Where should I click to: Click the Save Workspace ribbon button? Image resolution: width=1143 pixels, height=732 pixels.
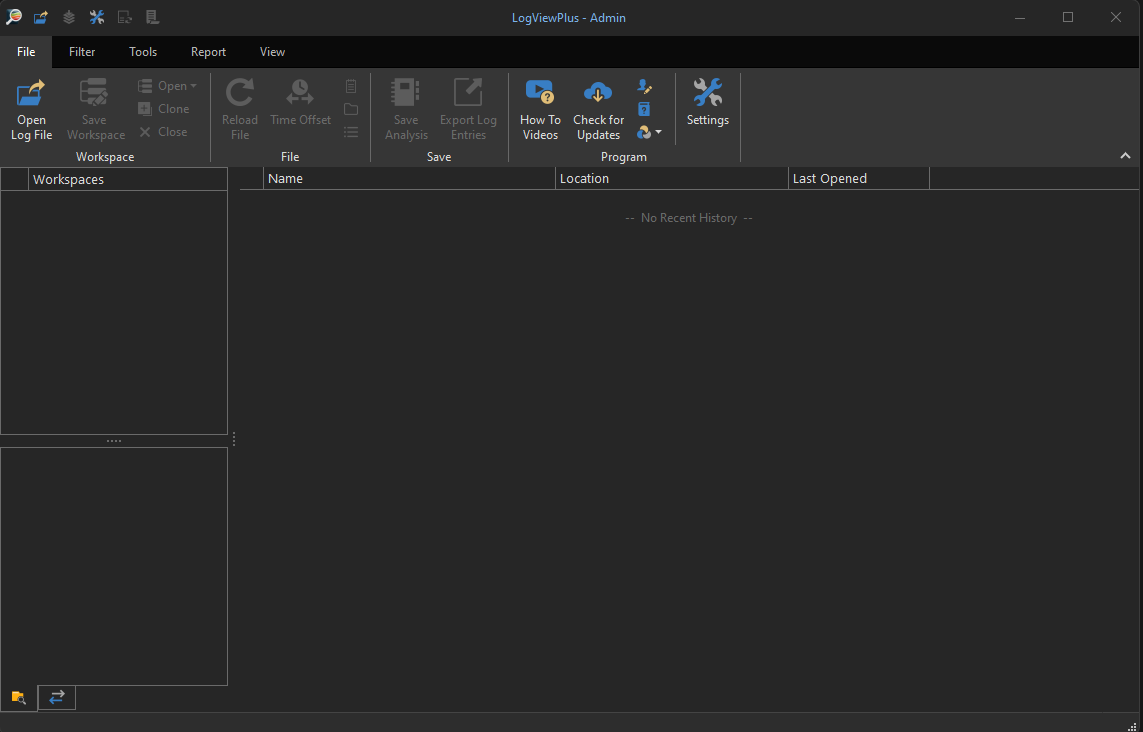point(95,109)
